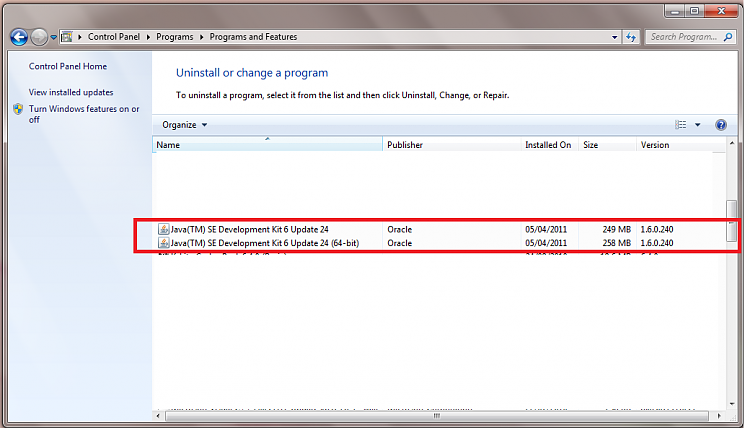750x428 pixels.
Task: Click Java icon of the 32-bit JDK entry
Action: (164, 230)
